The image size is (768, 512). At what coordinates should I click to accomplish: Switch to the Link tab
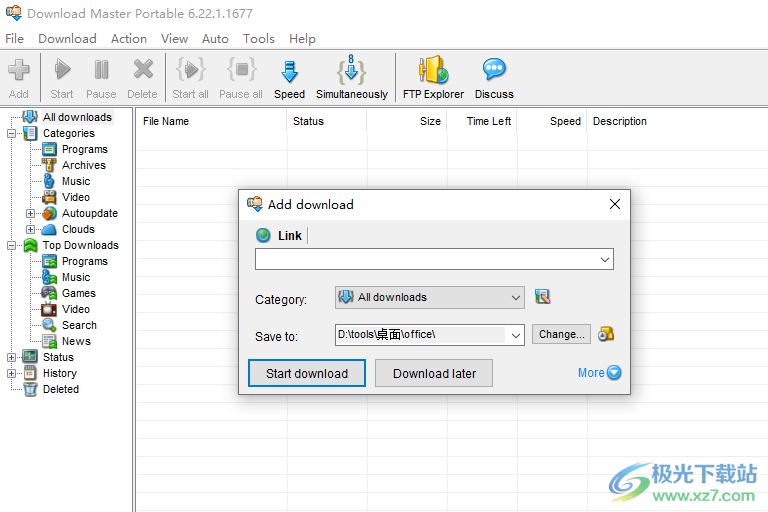[280, 236]
